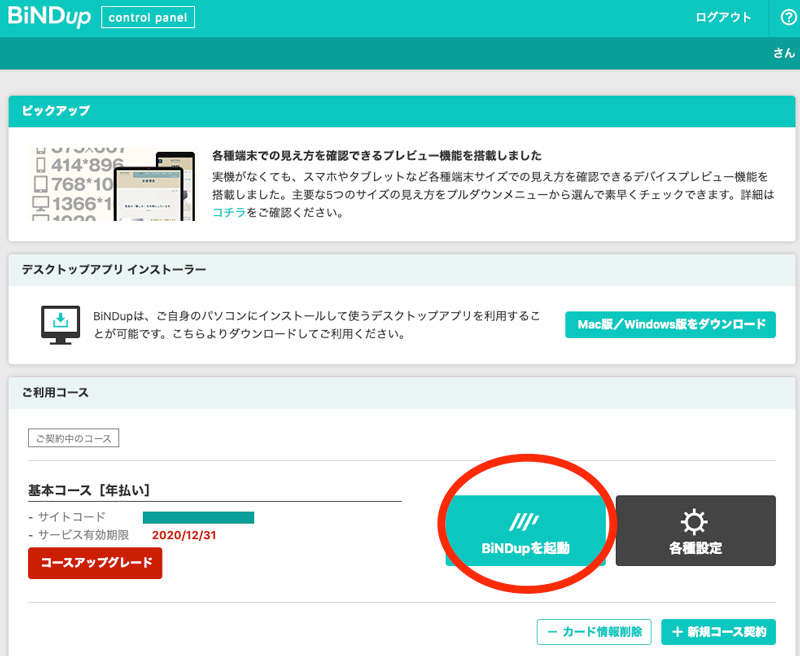Image resolution: width=800 pixels, height=656 pixels.
Task: Click the サービス有効期限 label
Action: pos(83,535)
